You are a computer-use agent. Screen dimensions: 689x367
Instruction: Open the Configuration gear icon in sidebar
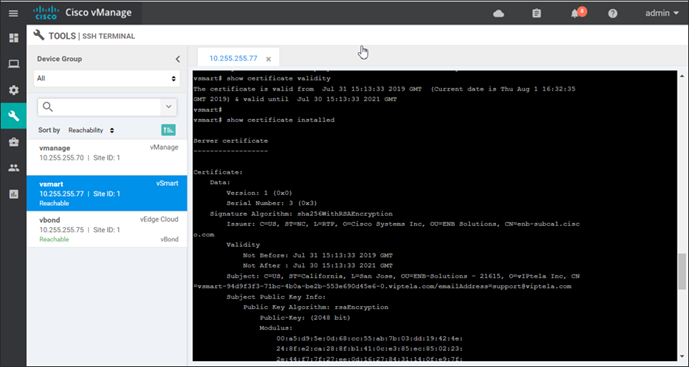(14, 90)
